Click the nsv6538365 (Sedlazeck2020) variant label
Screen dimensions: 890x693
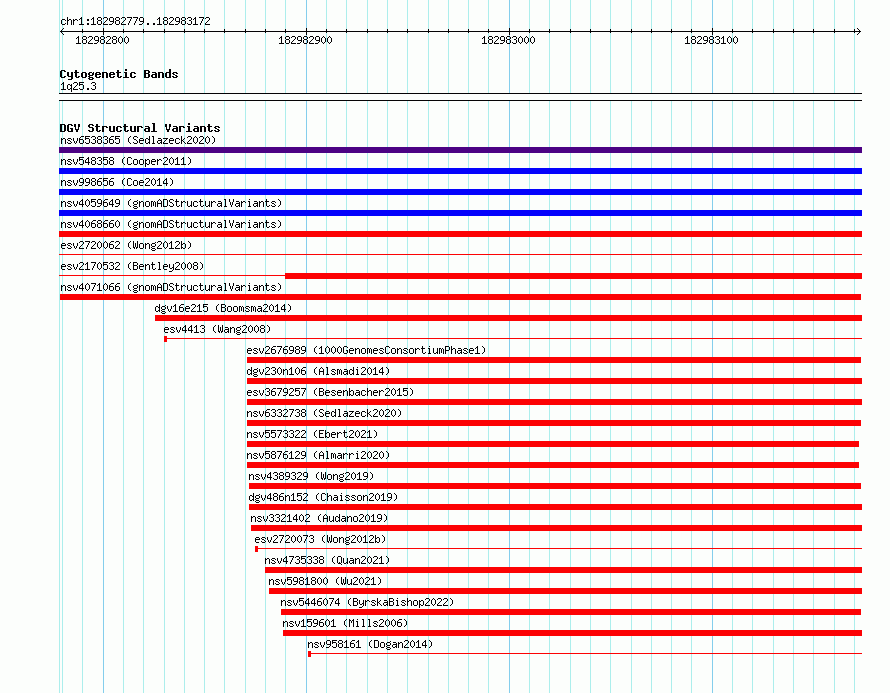pos(138,140)
